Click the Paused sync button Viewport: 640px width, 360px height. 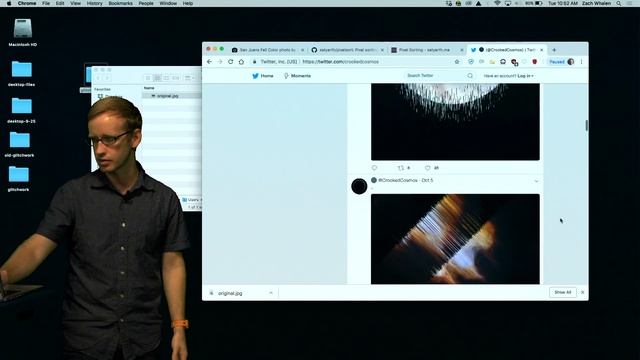[557, 62]
